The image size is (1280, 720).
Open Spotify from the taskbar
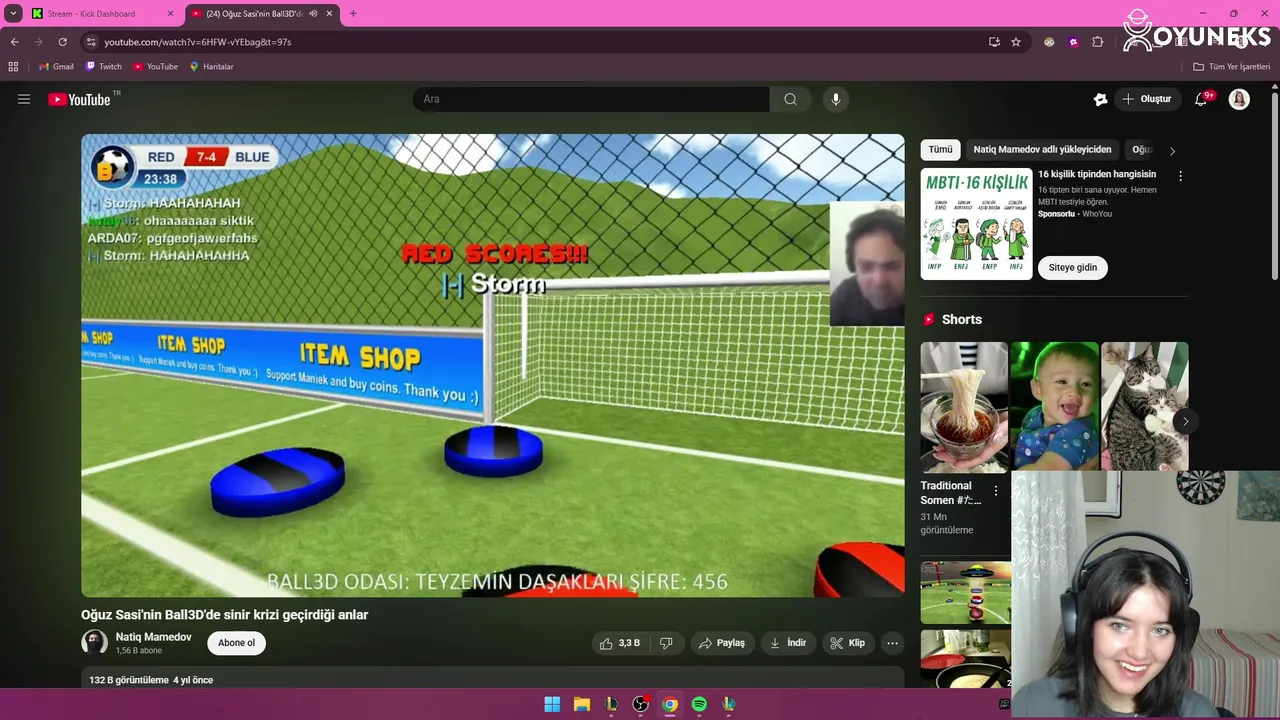(x=700, y=705)
